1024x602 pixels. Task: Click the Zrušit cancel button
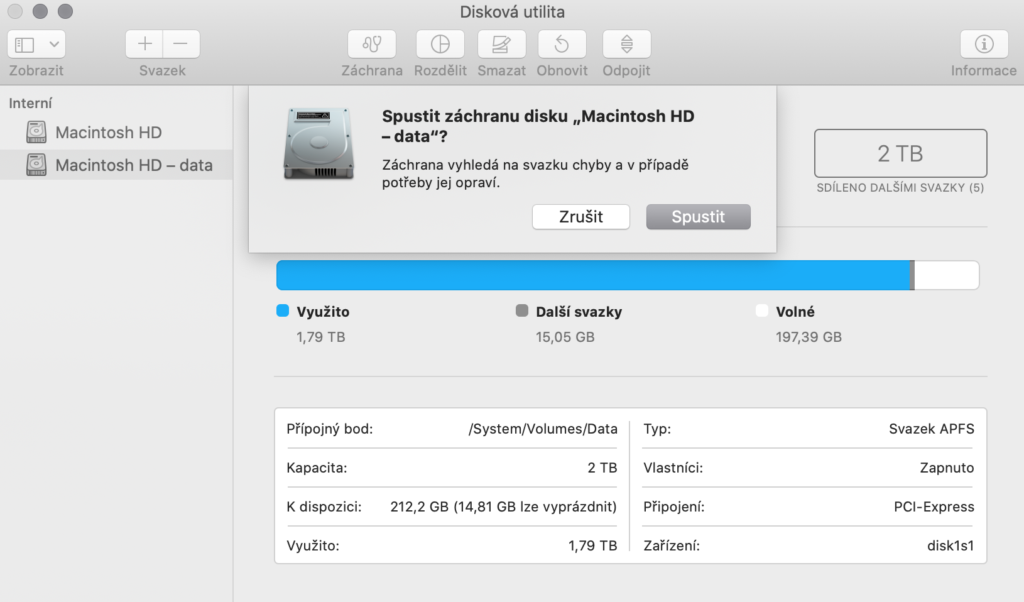(x=581, y=217)
